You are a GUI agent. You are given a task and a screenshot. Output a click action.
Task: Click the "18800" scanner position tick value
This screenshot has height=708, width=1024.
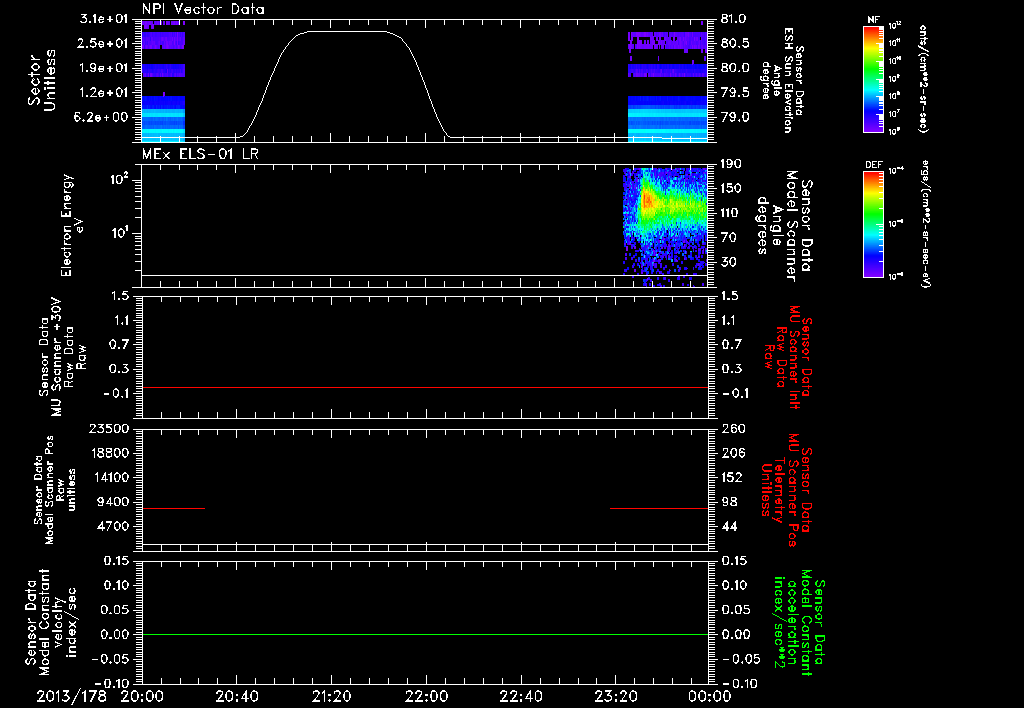tap(108, 453)
